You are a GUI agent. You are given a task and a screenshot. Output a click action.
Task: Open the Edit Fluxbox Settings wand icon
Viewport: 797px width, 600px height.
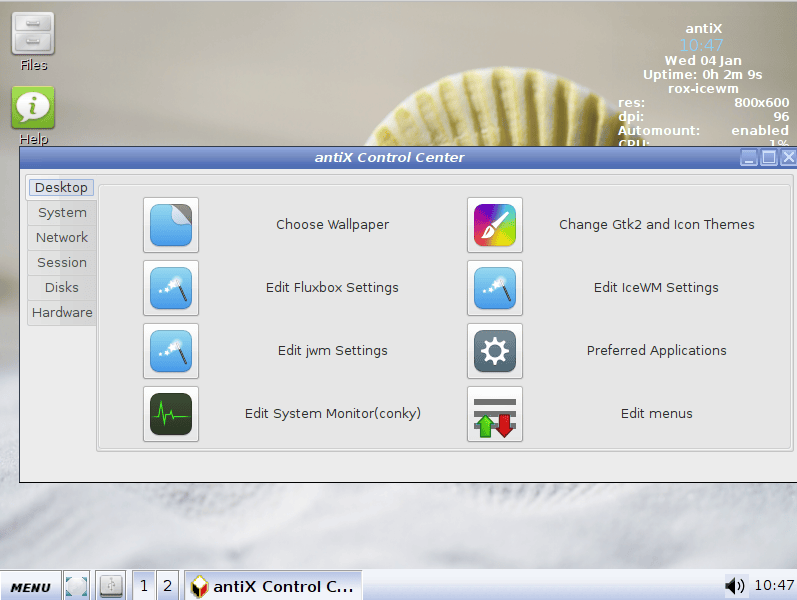[171, 288]
